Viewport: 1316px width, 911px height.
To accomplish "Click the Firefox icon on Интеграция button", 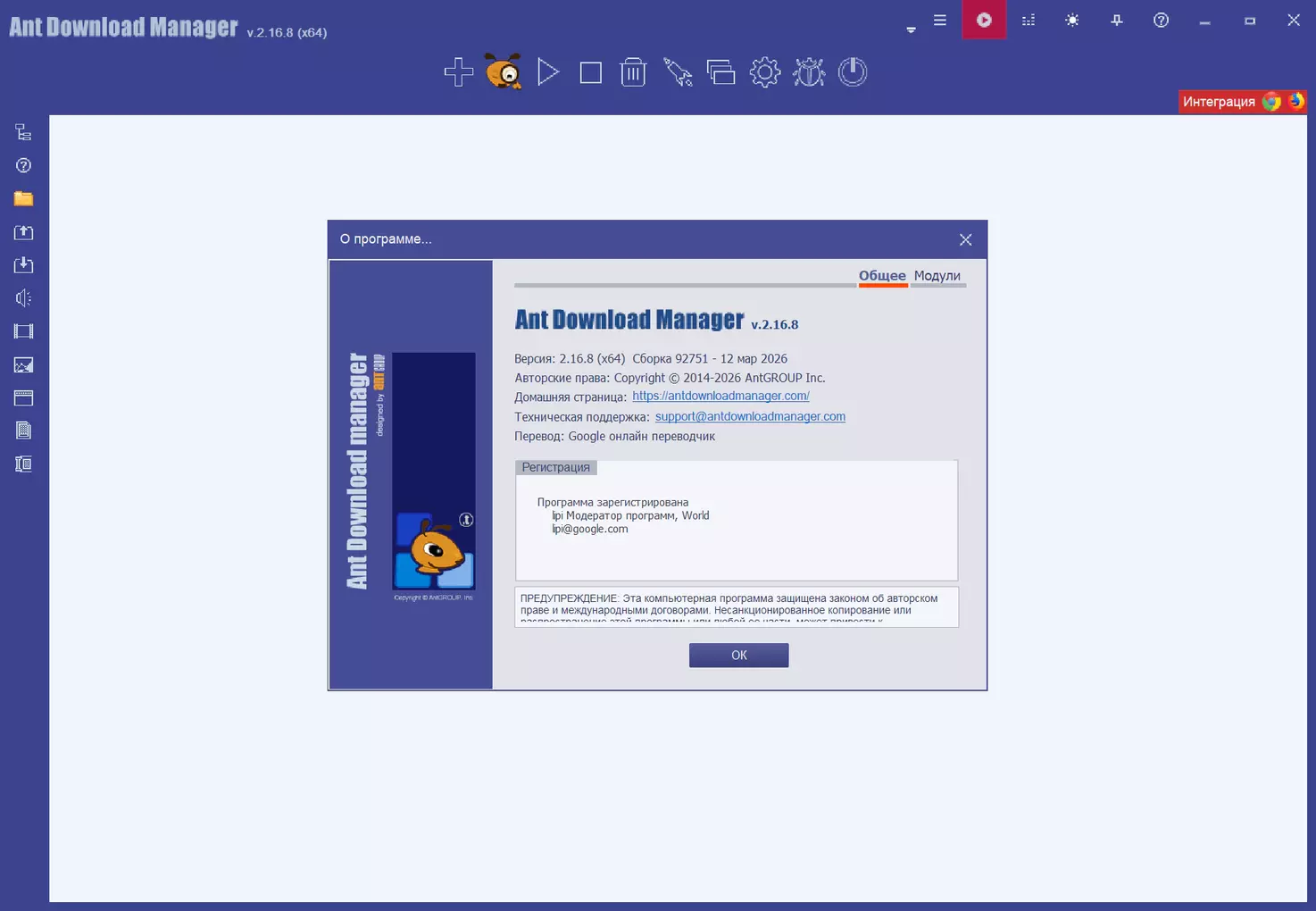I will click(1295, 102).
